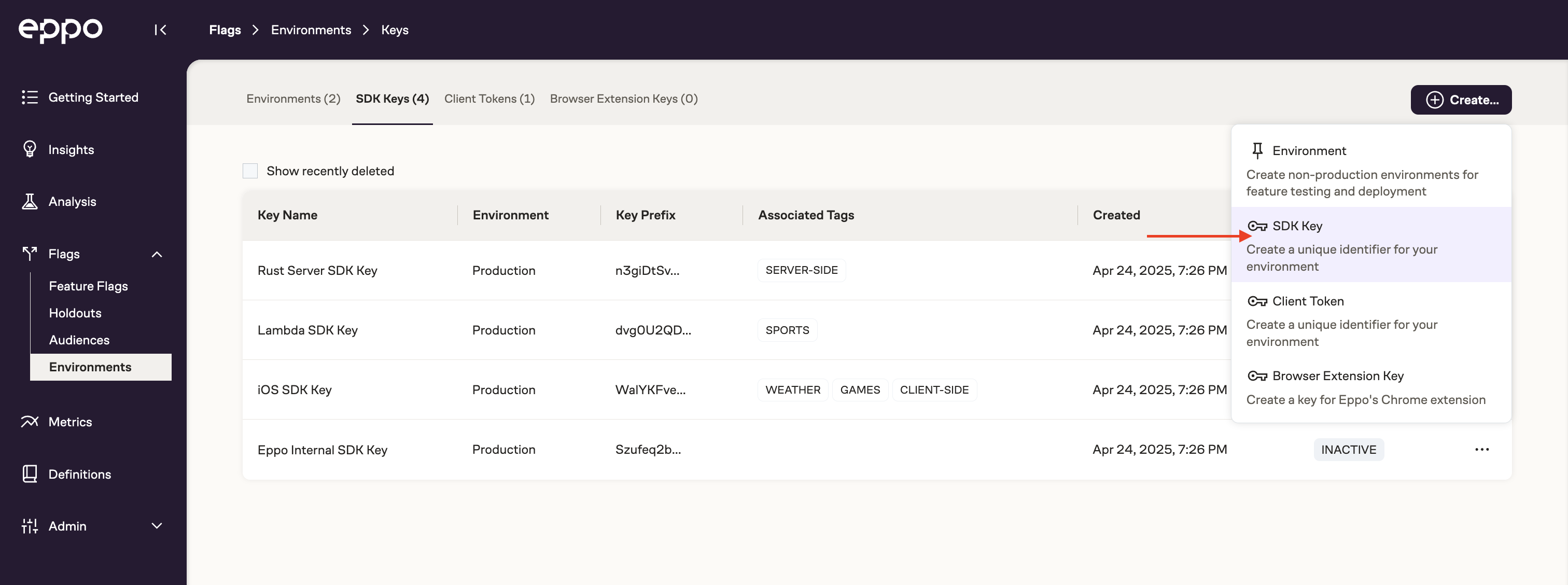The width and height of the screenshot is (1568, 585).
Task: Enable Show recently deleted
Action: coord(249,171)
